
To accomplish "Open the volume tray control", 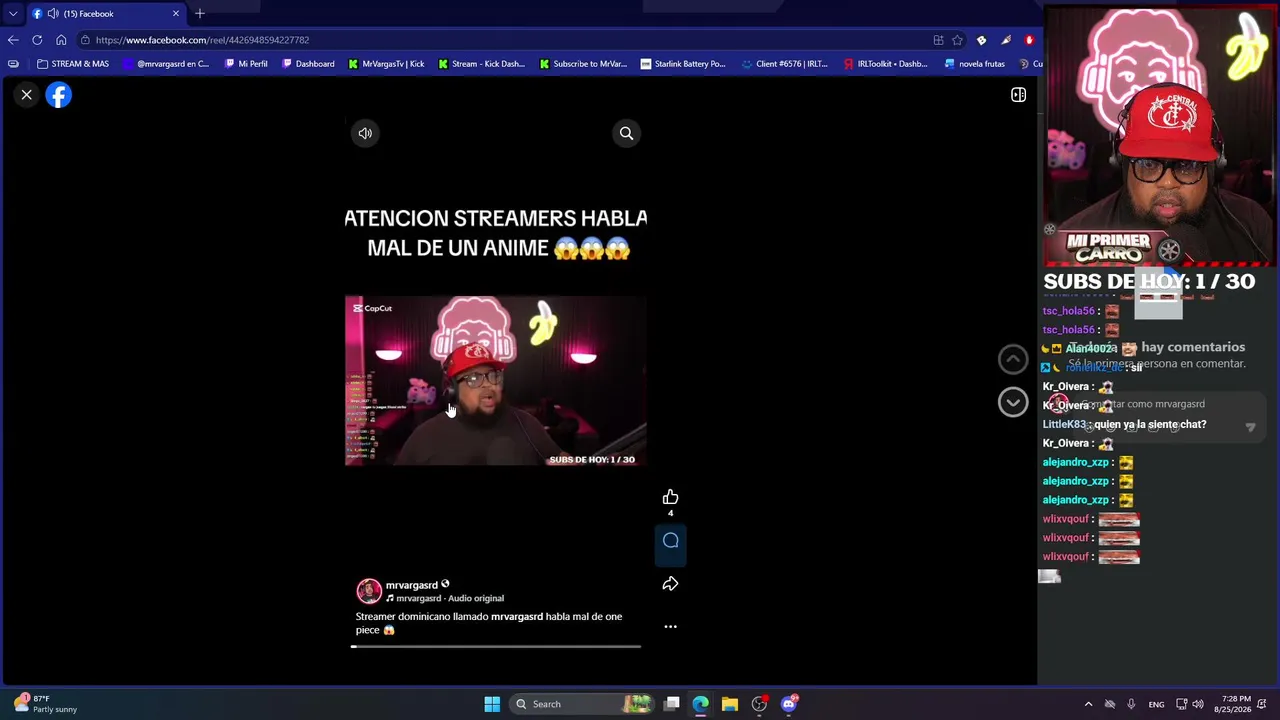I will click(x=1199, y=704).
